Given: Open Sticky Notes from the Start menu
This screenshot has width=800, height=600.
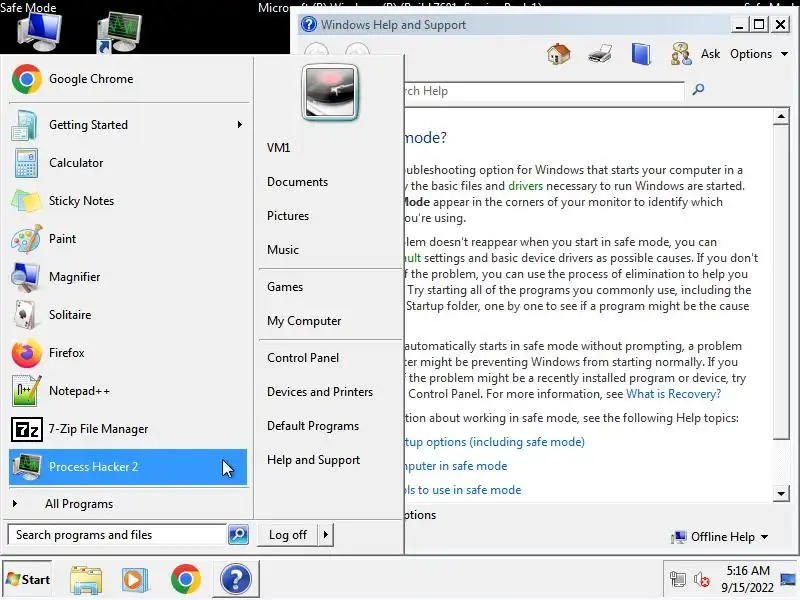Looking at the screenshot, I should [x=128, y=201].
